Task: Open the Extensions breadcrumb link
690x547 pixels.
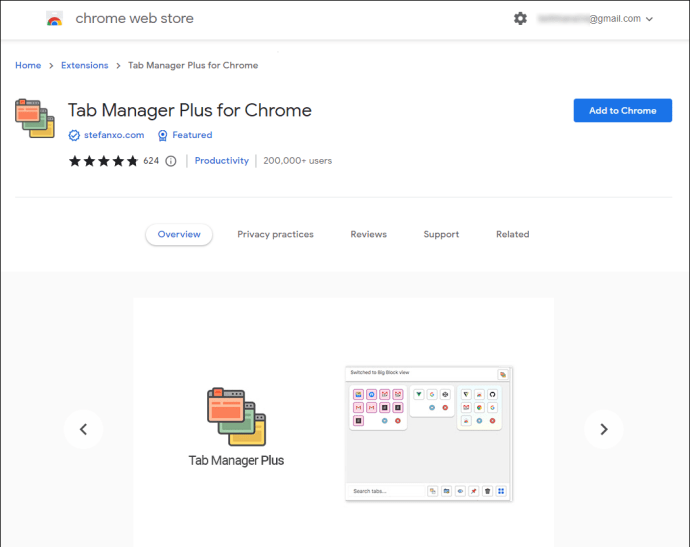Action: [84, 65]
